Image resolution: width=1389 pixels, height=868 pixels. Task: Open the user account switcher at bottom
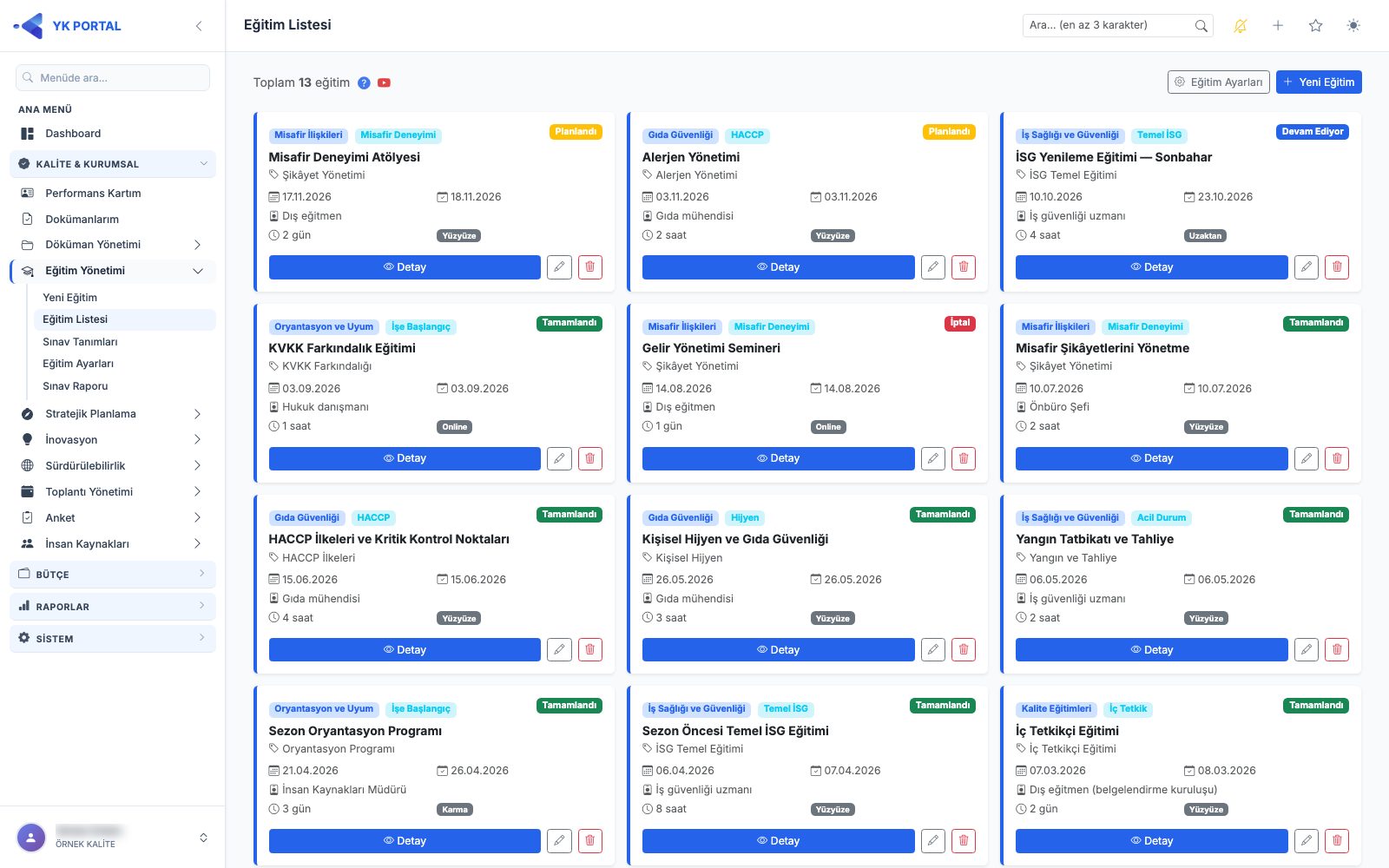203,838
